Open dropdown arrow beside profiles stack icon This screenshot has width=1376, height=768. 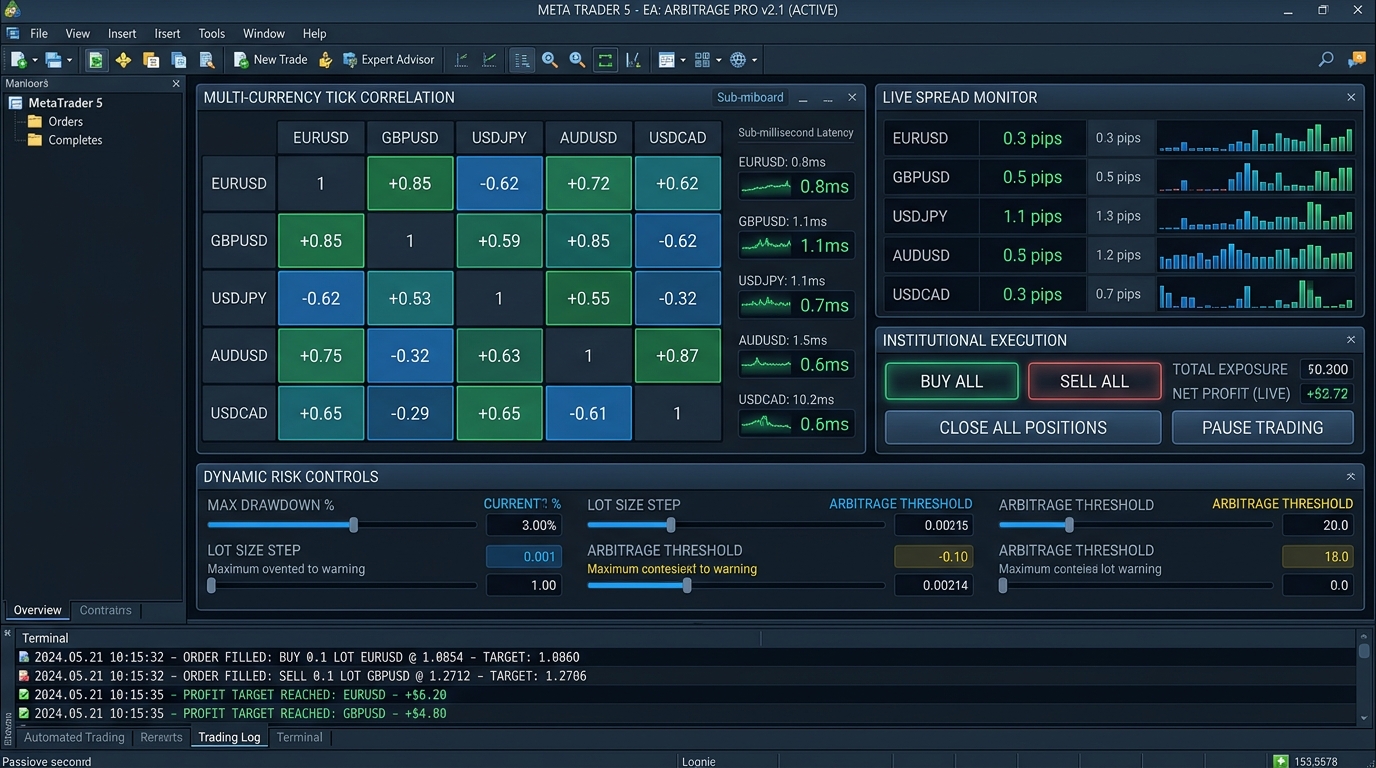point(69,60)
